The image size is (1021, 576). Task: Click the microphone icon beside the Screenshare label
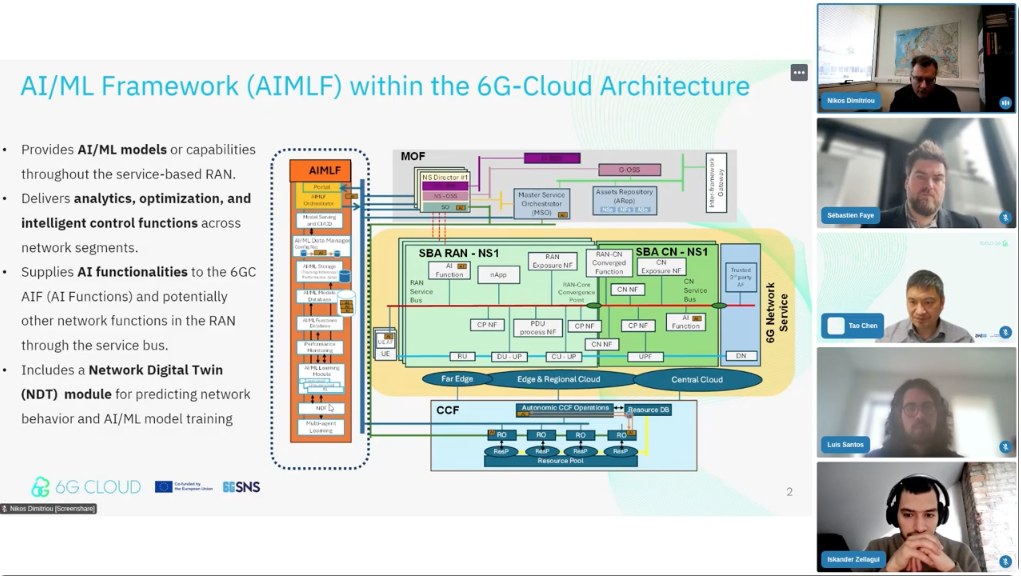click(x=5, y=509)
